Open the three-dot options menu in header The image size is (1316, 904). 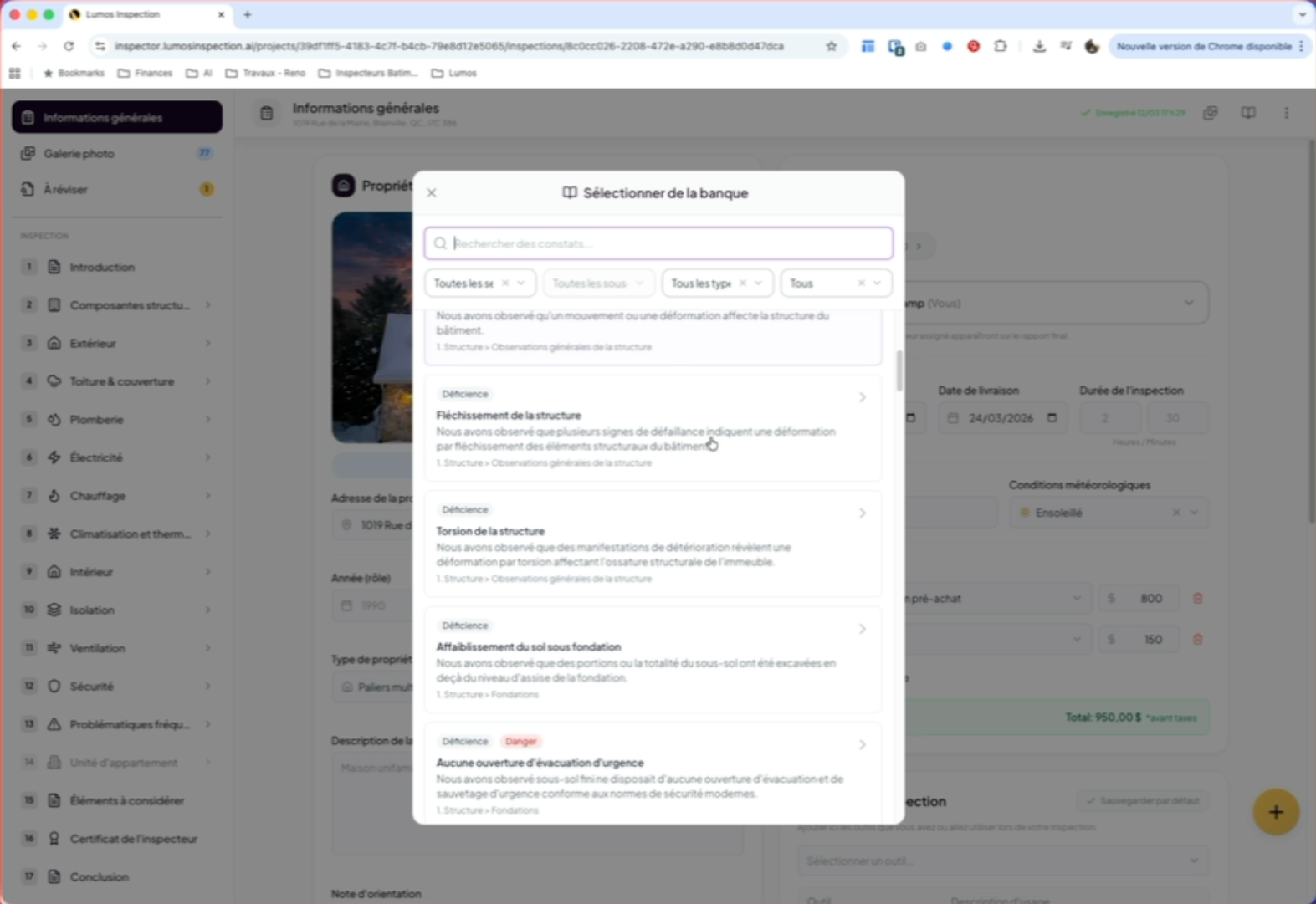(x=1286, y=113)
